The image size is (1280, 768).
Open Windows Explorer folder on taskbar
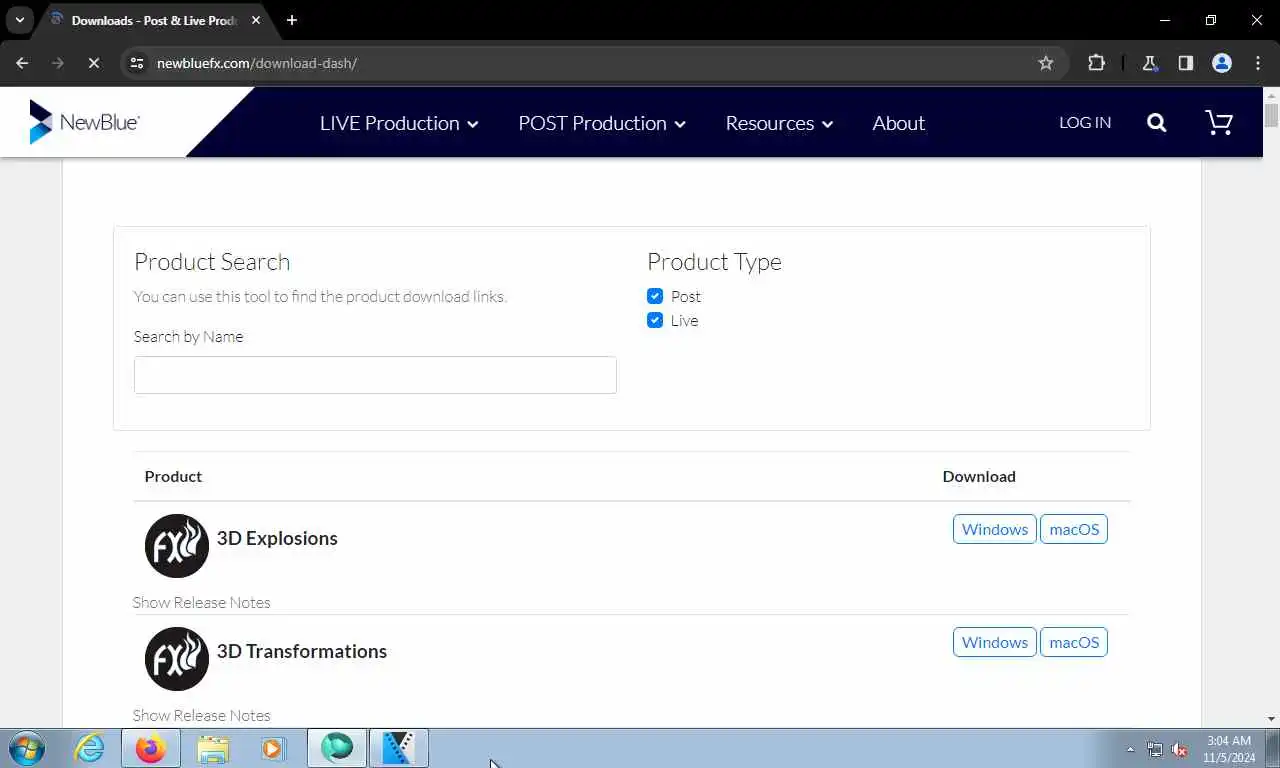pyautogui.click(x=213, y=748)
